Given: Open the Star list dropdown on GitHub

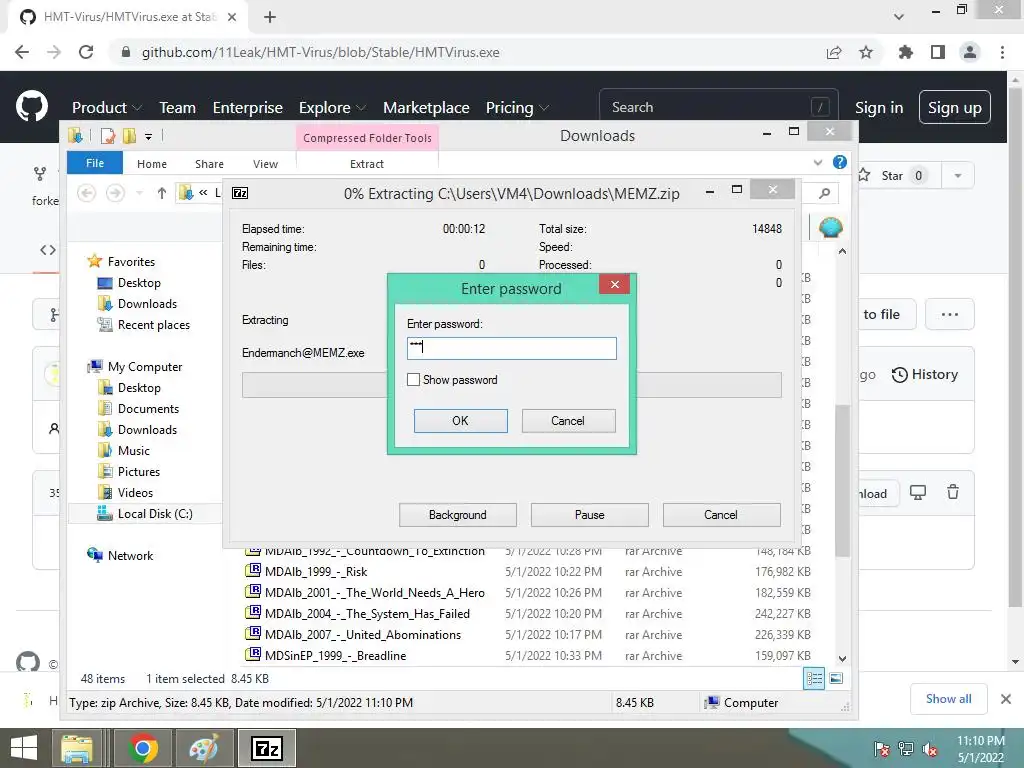Looking at the screenshot, I should click(x=958, y=176).
